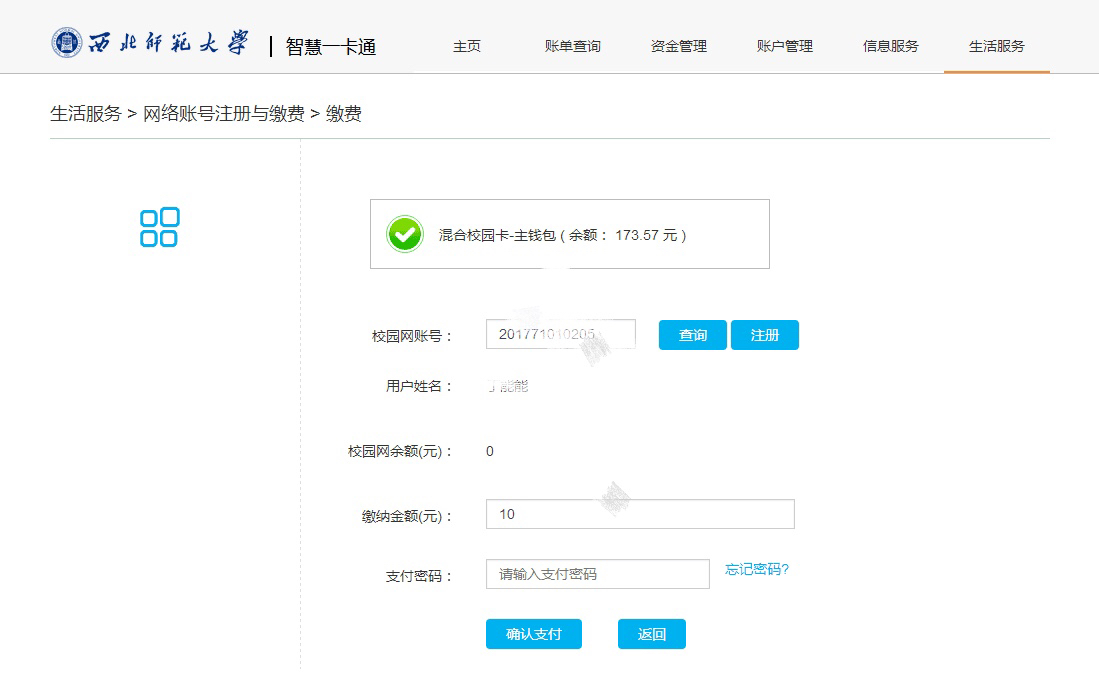Switch to the 账单查询 tab
The image size is (1099, 700).
coord(573,46)
